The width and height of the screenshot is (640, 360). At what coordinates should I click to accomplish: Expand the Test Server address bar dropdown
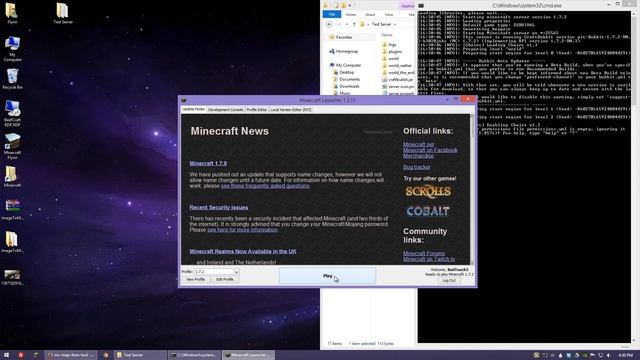point(395,24)
